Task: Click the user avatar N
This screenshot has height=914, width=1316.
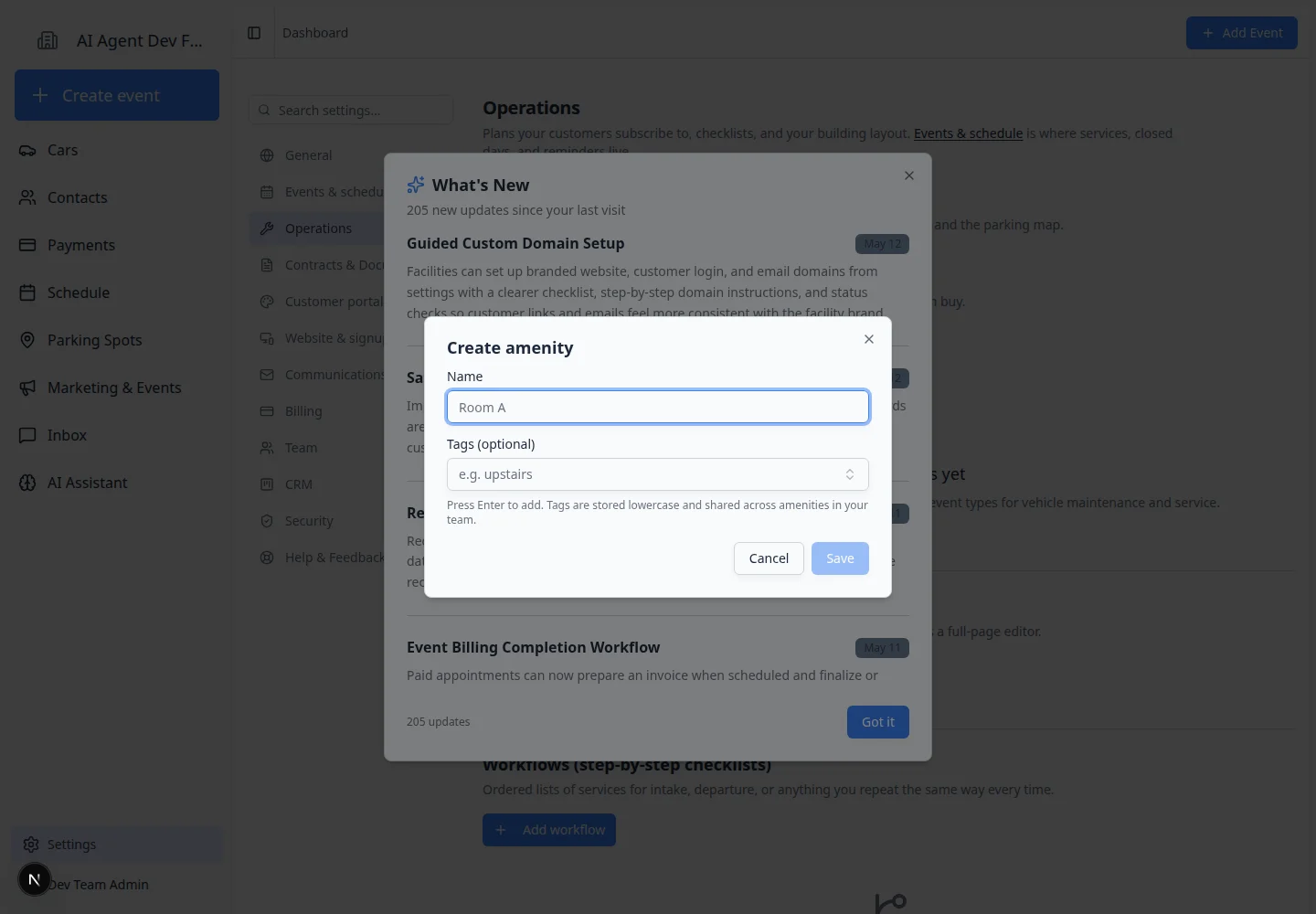Action: [x=35, y=880]
